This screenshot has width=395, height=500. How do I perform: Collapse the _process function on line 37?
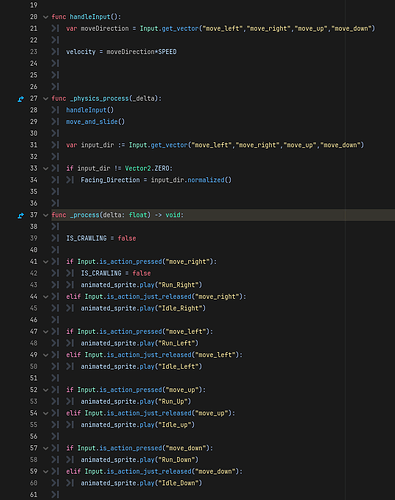point(46,215)
